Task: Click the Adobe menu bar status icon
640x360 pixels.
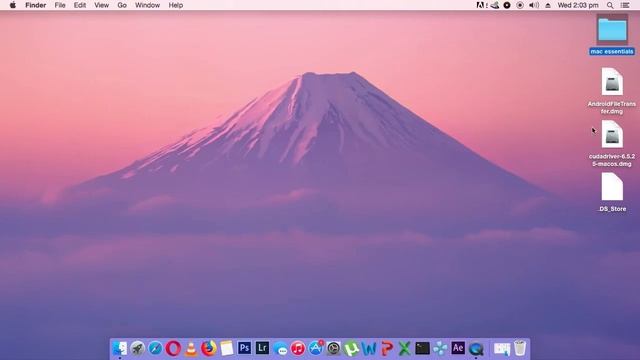Action: [x=482, y=5]
